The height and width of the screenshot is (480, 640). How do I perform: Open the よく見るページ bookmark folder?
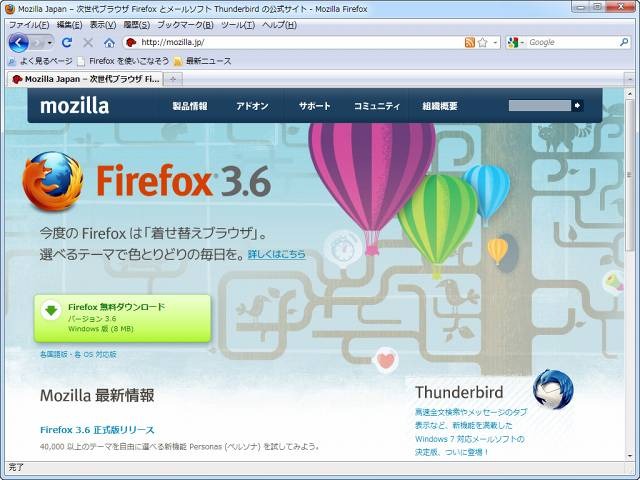tap(40, 61)
